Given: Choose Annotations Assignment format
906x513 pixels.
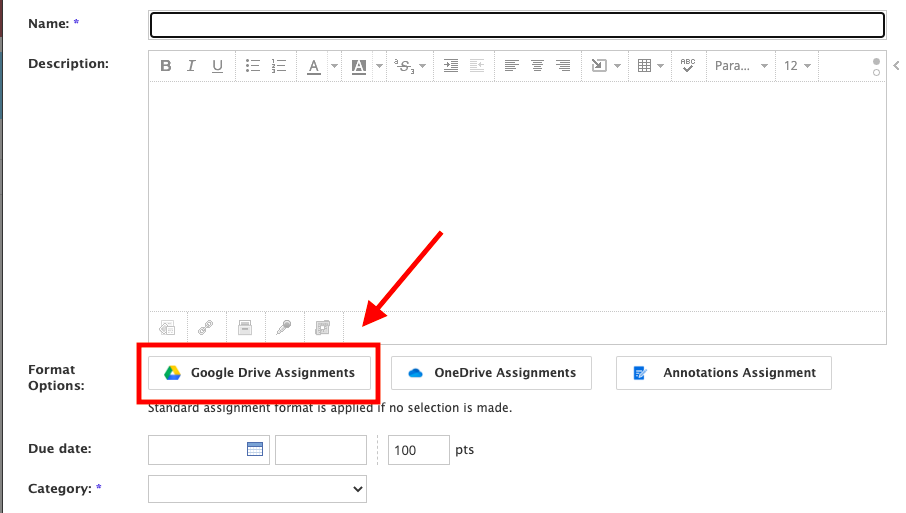Looking at the screenshot, I should 724,373.
